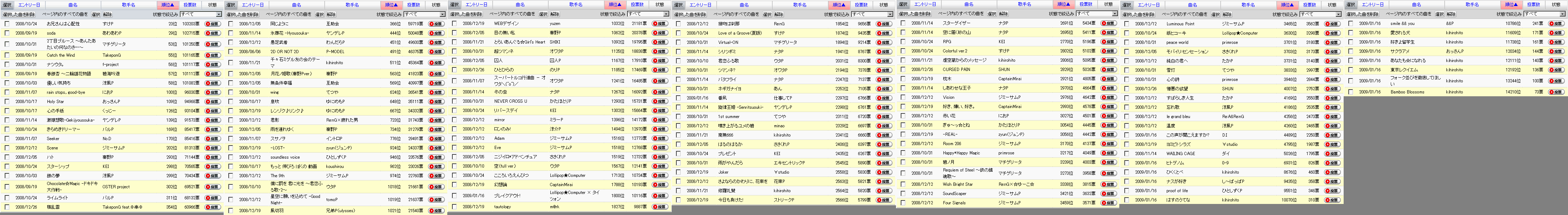Open status filter dropdown in panel listing 'soda'
Screen dimensions: 1568x215
click(201, 14)
